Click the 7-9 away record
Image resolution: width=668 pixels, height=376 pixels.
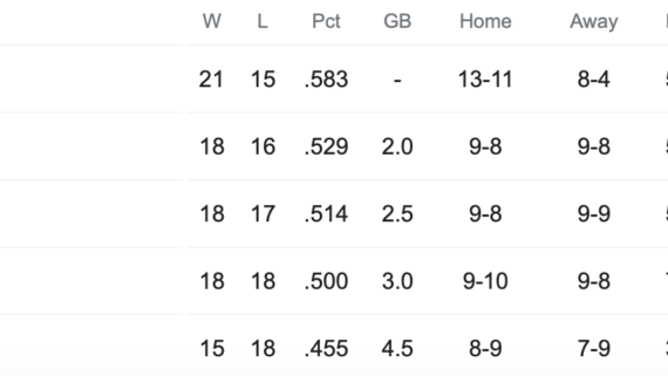click(593, 348)
